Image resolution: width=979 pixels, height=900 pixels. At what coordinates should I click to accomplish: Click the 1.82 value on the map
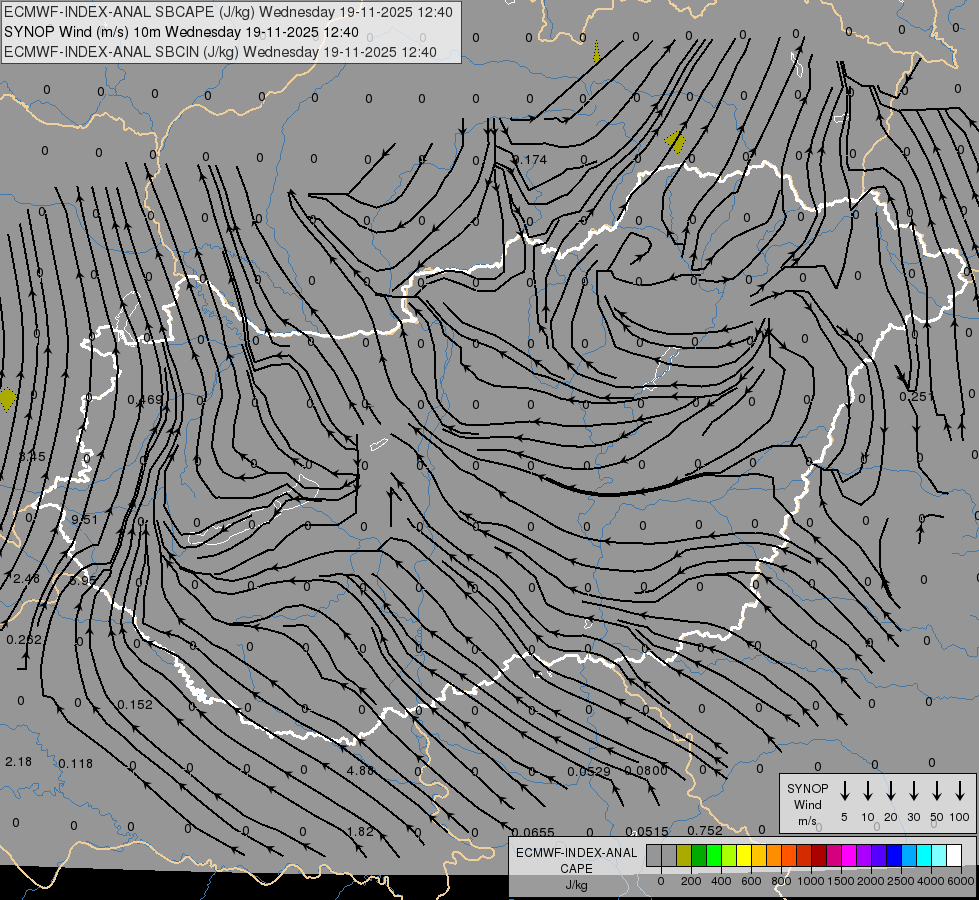[x=360, y=832]
